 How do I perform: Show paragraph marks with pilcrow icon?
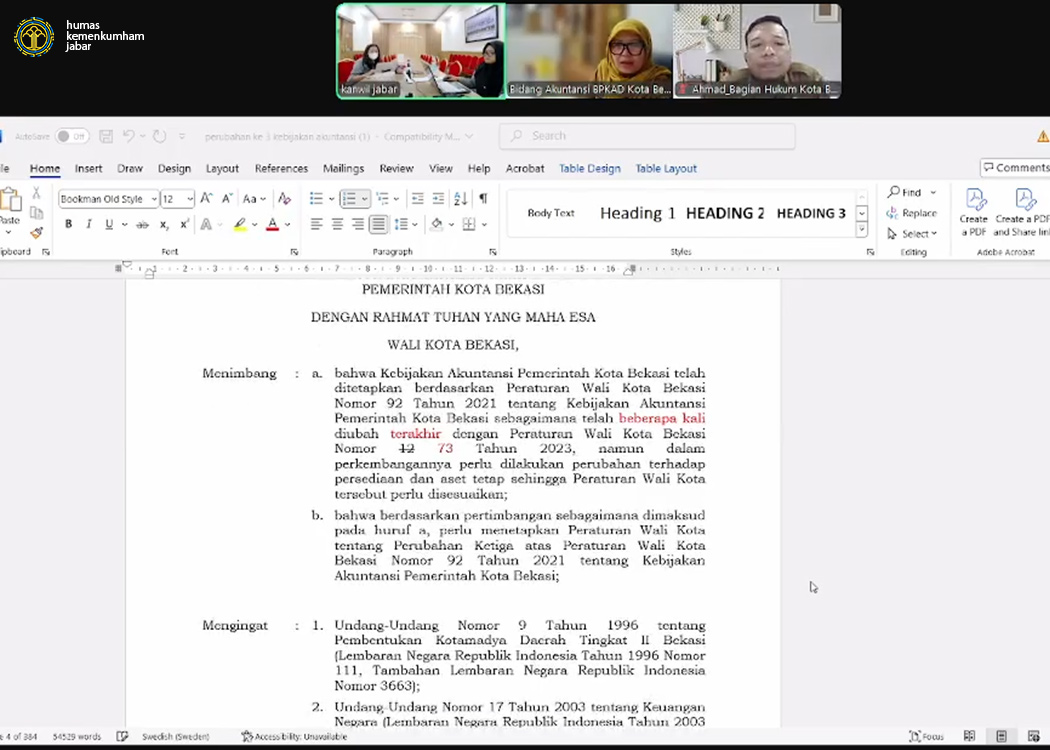[483, 199]
